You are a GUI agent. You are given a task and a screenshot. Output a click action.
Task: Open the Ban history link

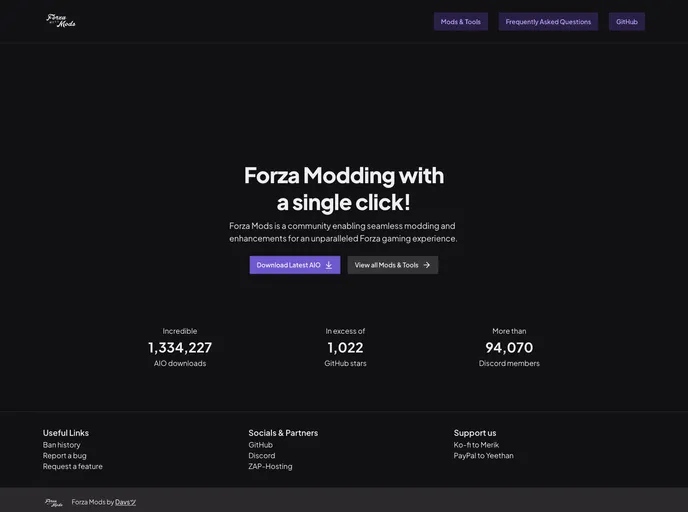pyautogui.click(x=61, y=445)
